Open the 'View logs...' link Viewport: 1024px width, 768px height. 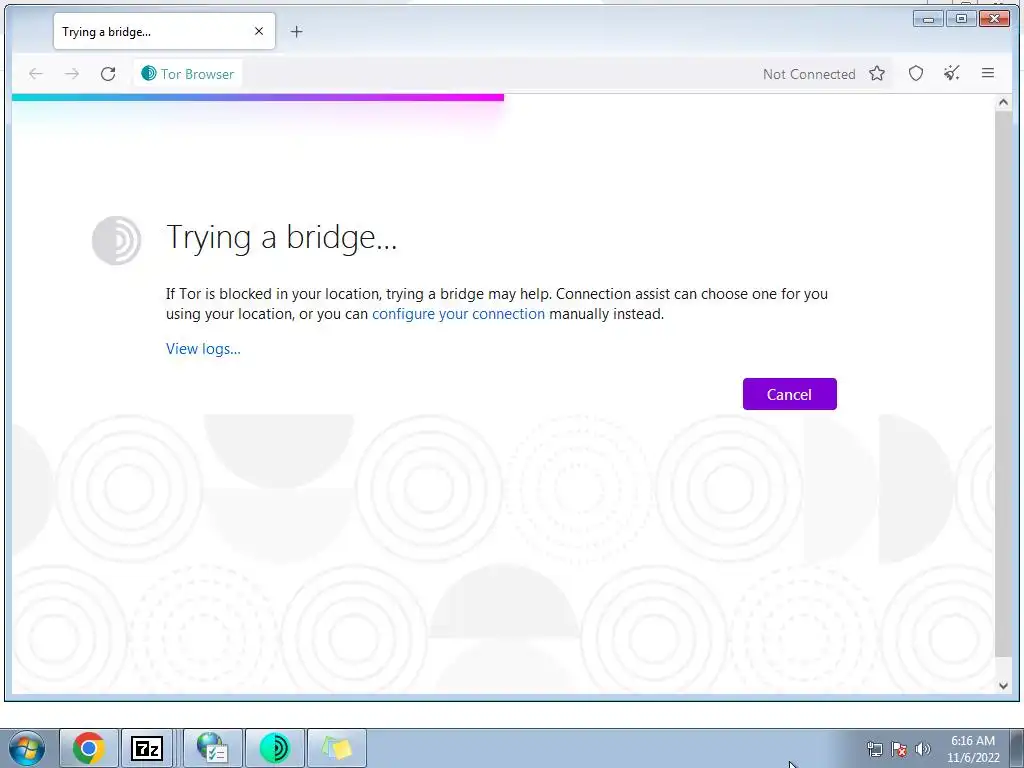pos(203,349)
